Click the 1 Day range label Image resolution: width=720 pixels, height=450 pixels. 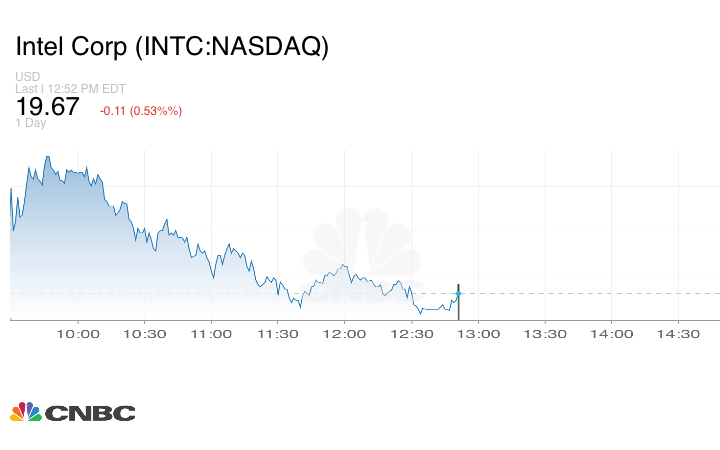(x=31, y=123)
